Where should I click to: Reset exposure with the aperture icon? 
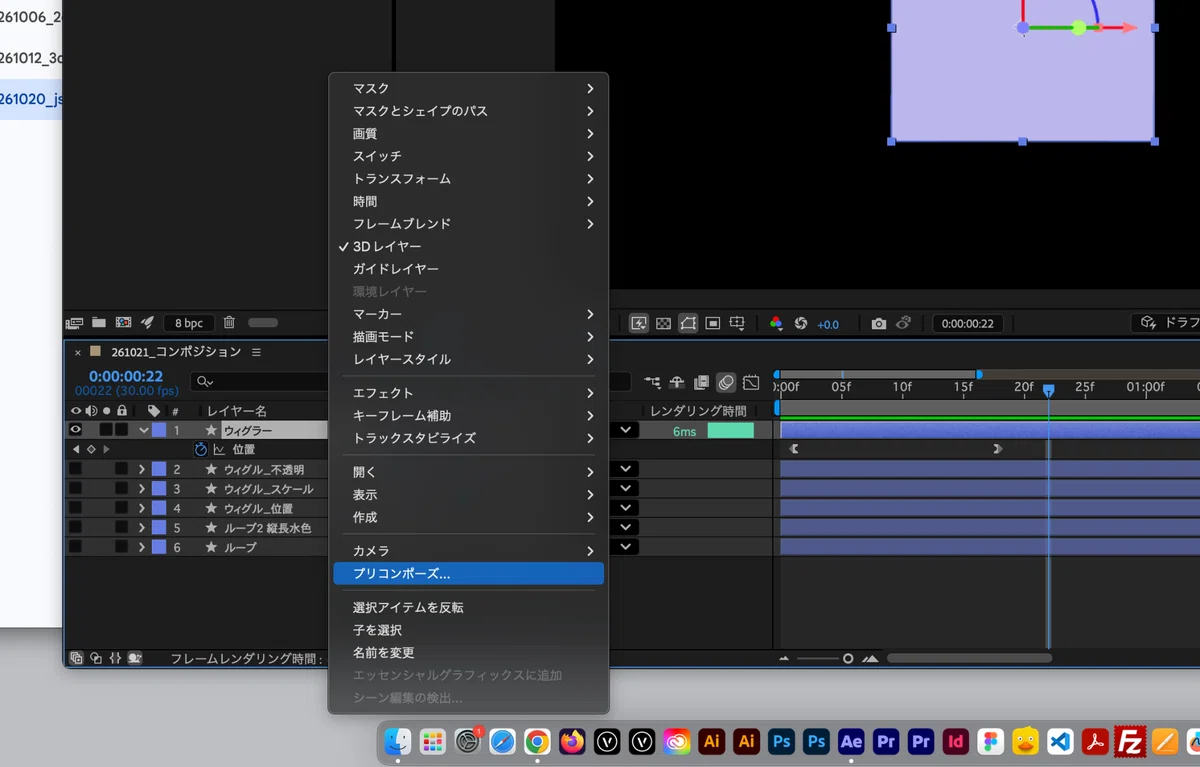tap(800, 323)
